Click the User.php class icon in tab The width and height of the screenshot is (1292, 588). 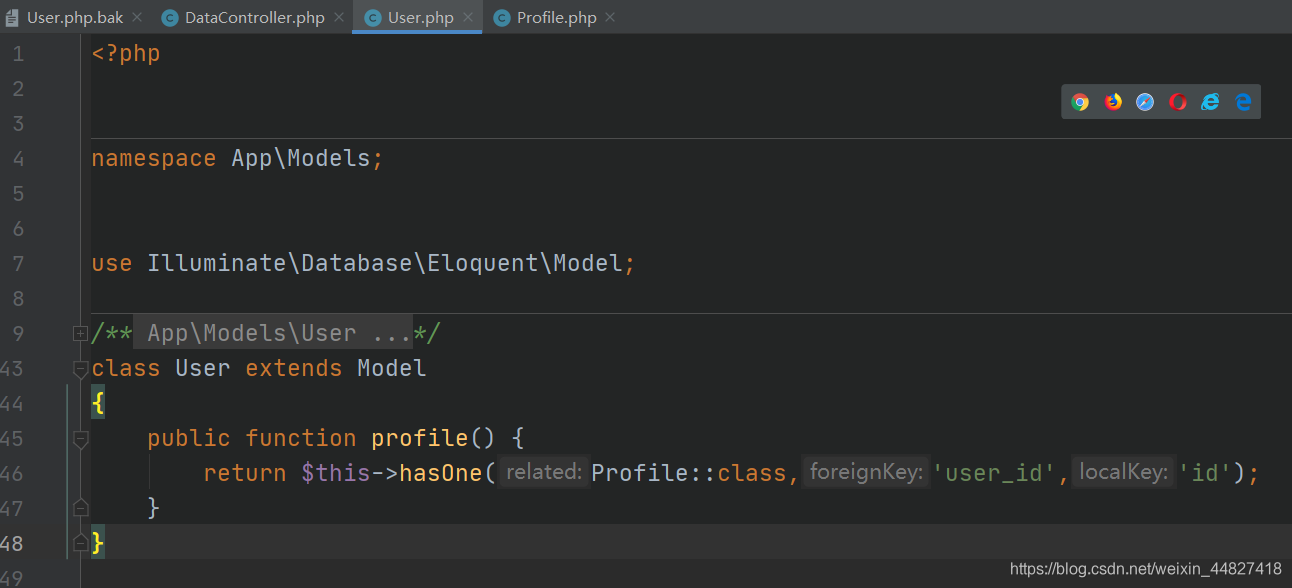pyautogui.click(x=373, y=17)
